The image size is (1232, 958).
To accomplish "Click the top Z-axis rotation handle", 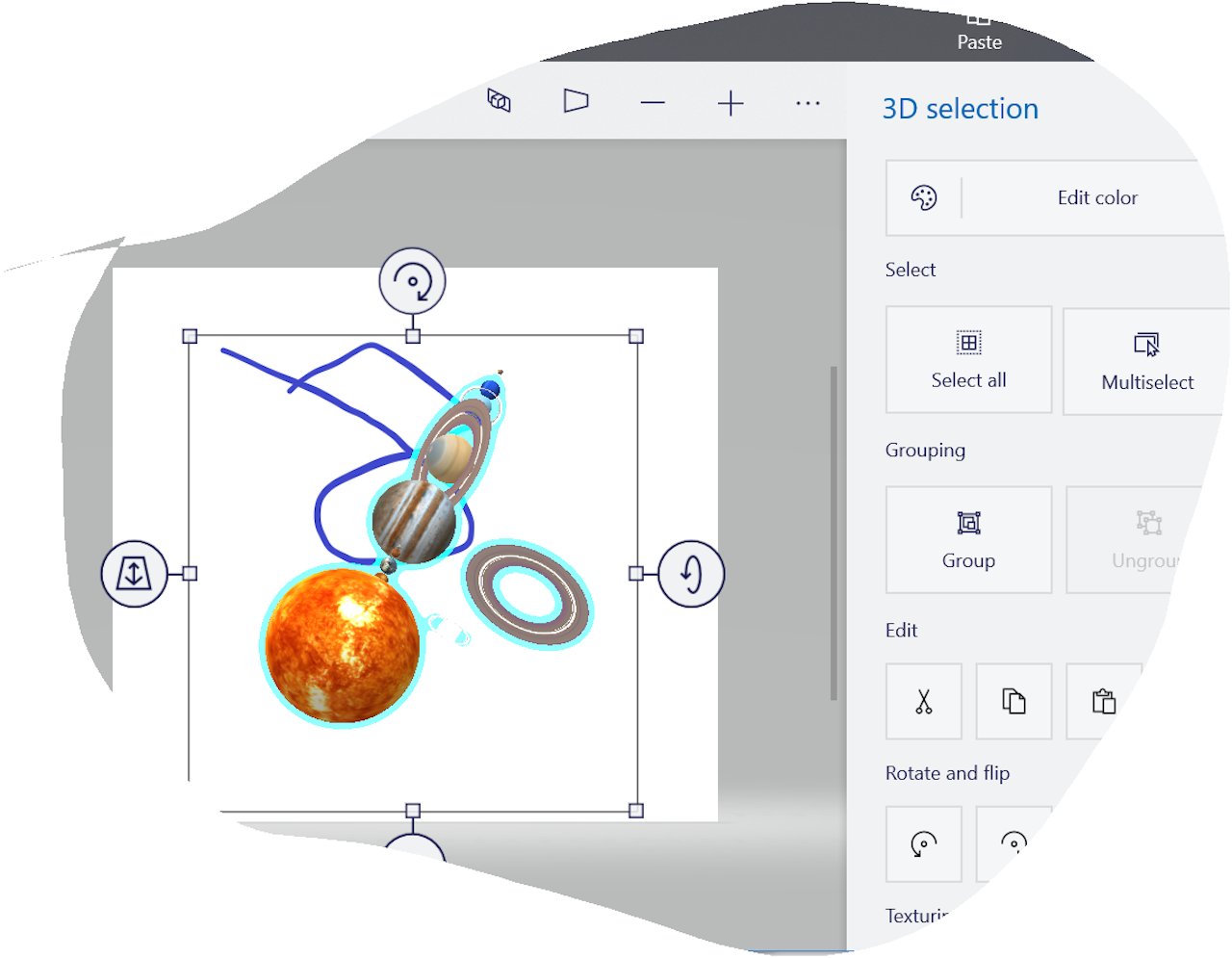I will pos(413,281).
